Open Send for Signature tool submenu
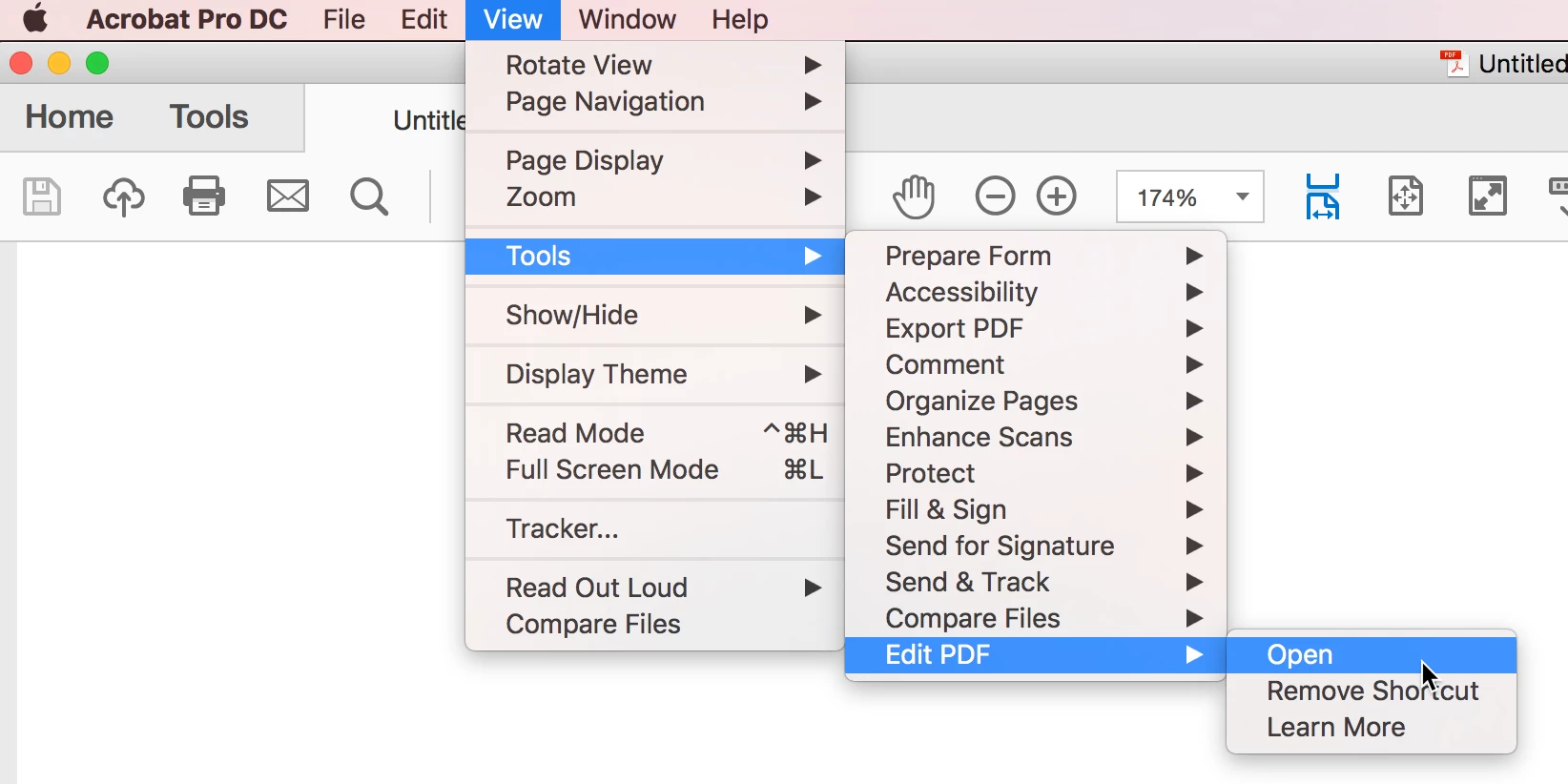 coord(1036,546)
